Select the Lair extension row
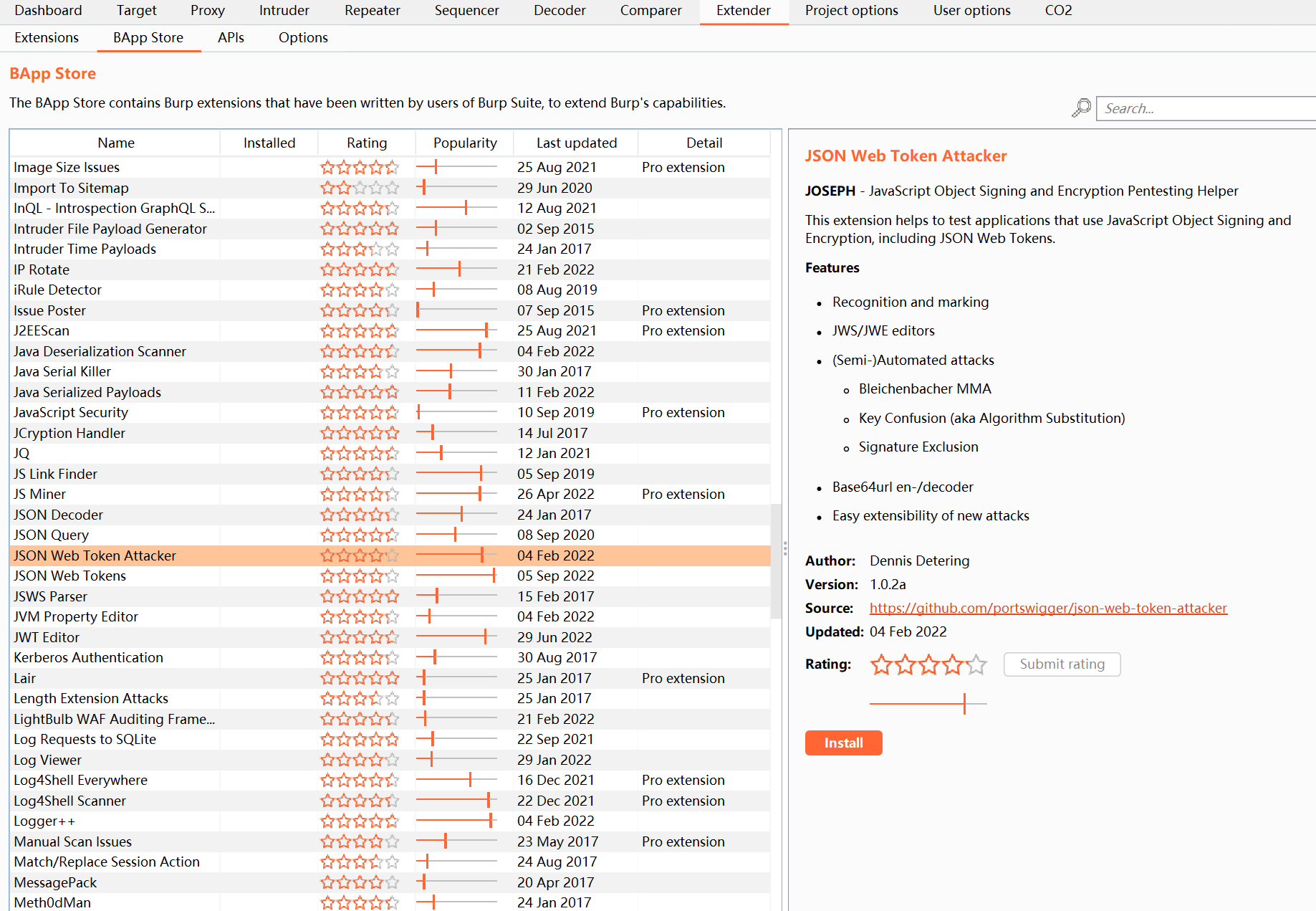Viewport: 1316px width, 911px height. click(x=390, y=679)
